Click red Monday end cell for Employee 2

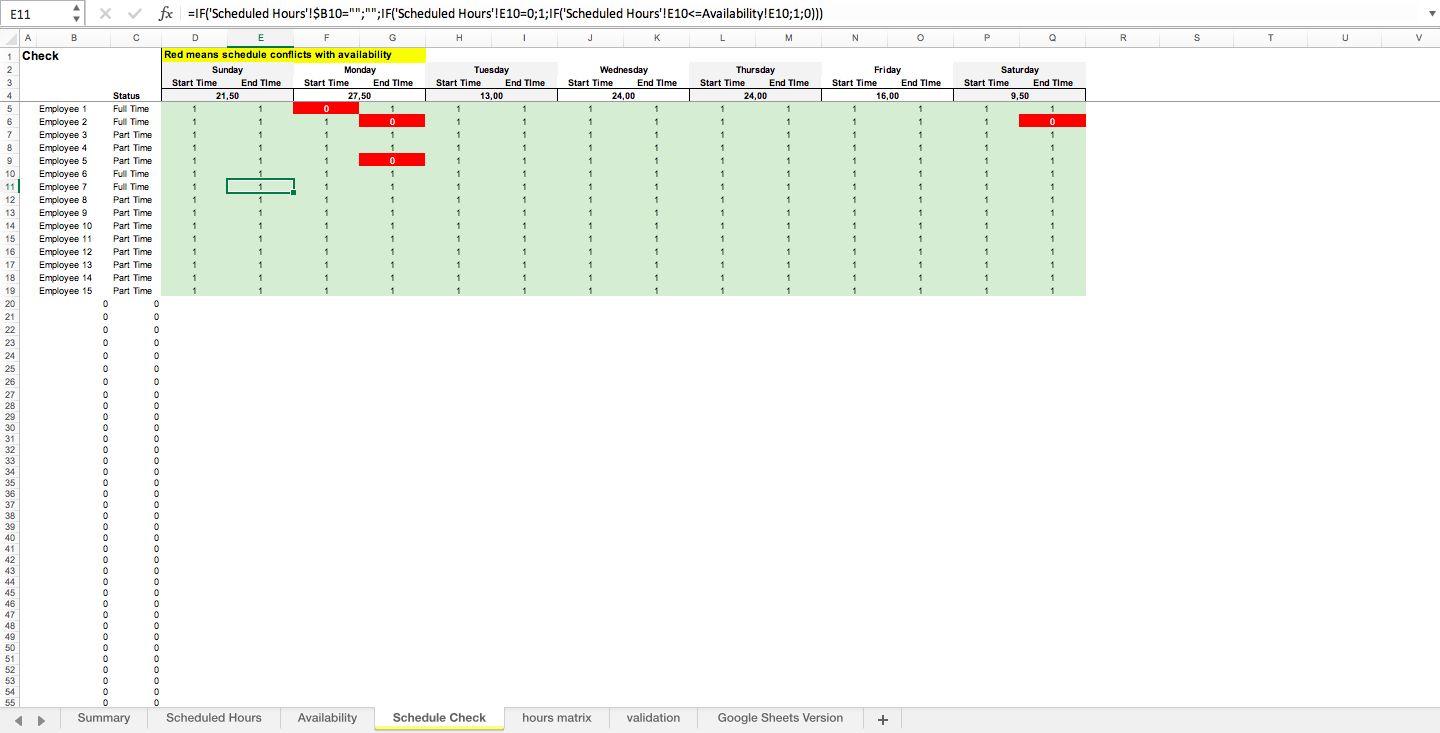pyautogui.click(x=392, y=121)
